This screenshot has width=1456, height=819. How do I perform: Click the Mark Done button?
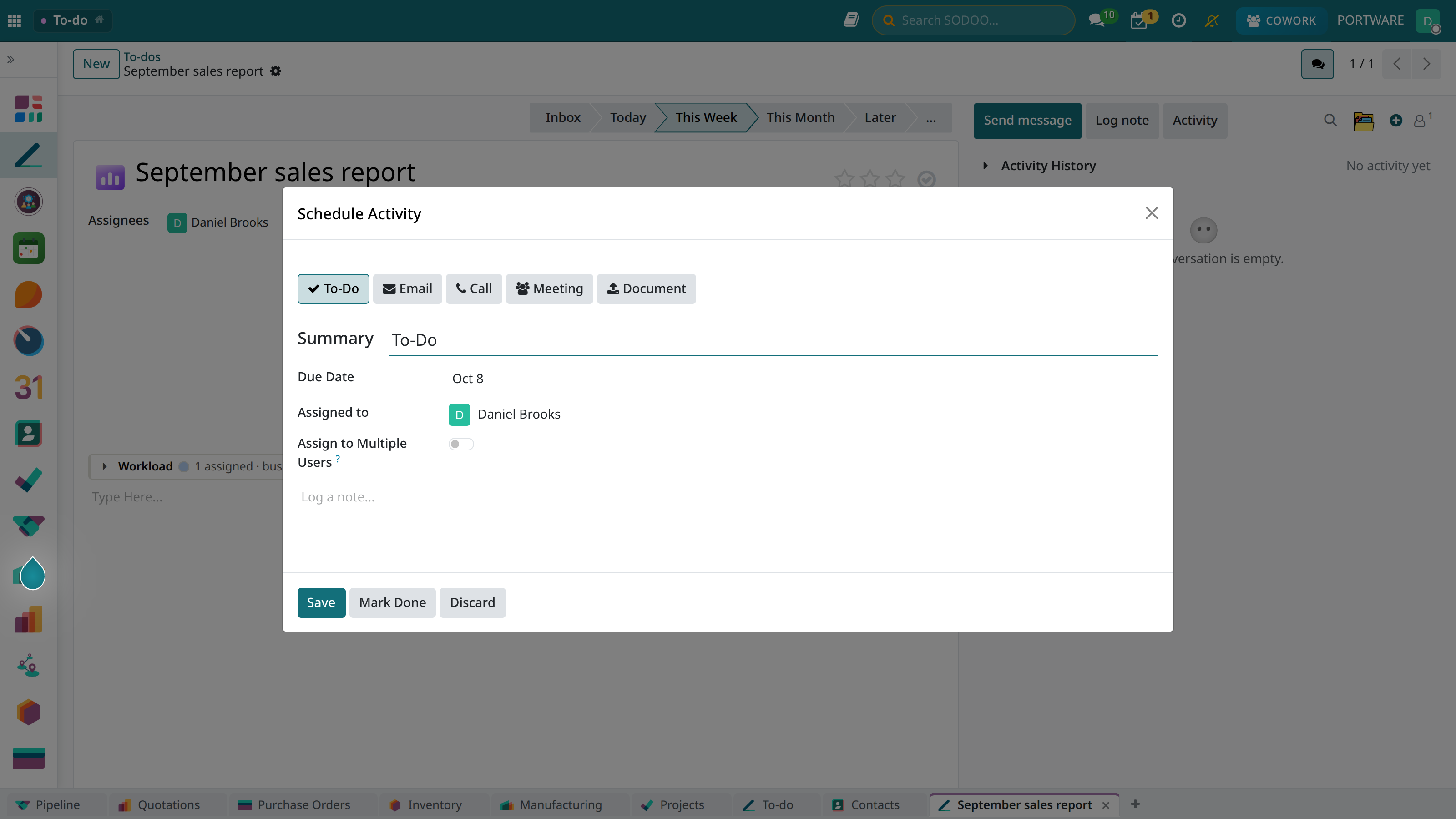(x=392, y=602)
